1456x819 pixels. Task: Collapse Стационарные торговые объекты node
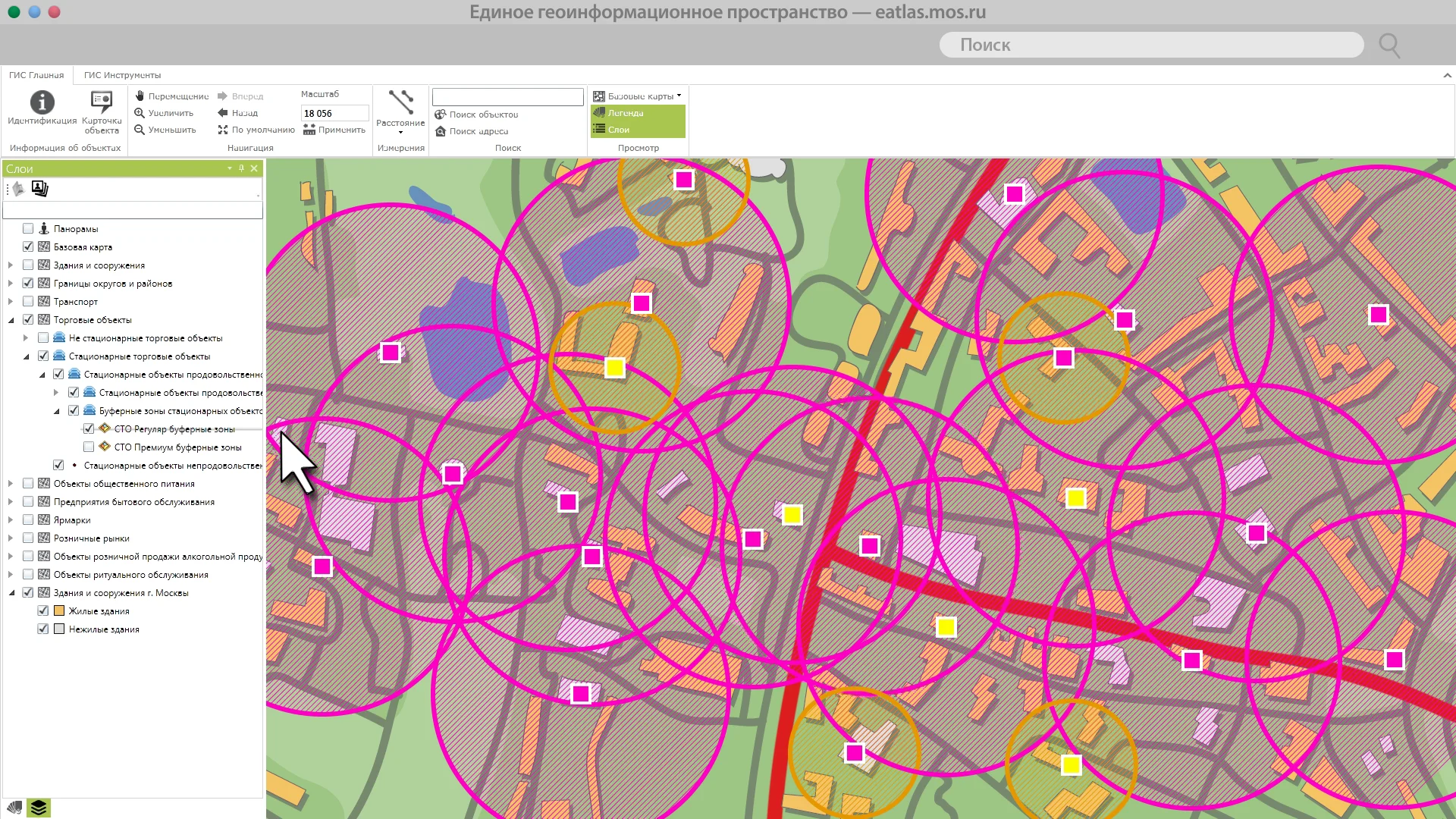point(26,356)
